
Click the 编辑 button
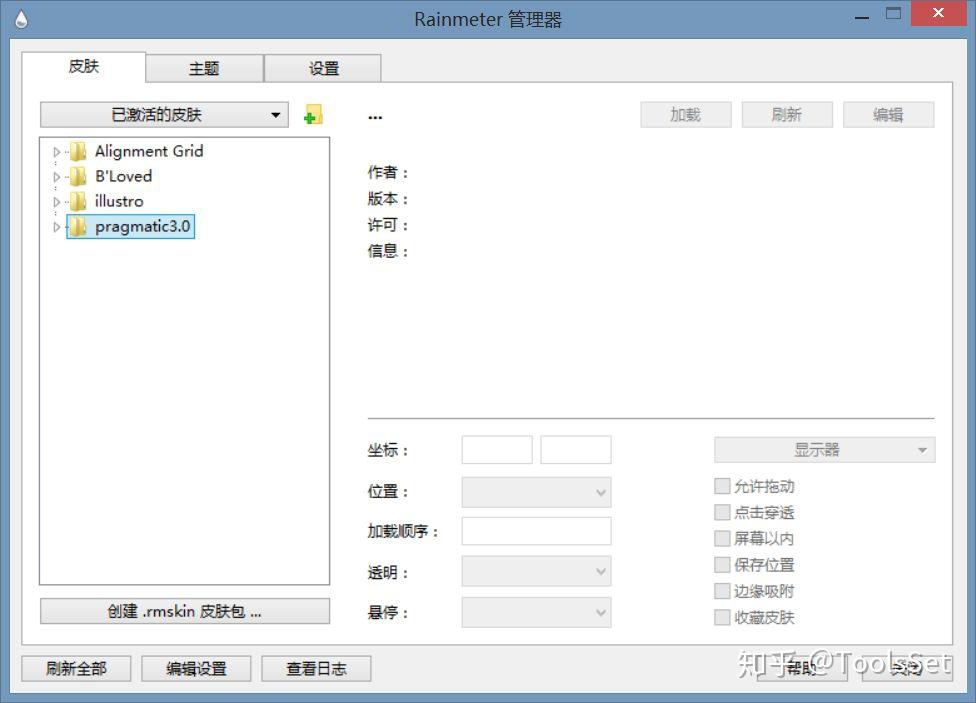tap(888, 115)
